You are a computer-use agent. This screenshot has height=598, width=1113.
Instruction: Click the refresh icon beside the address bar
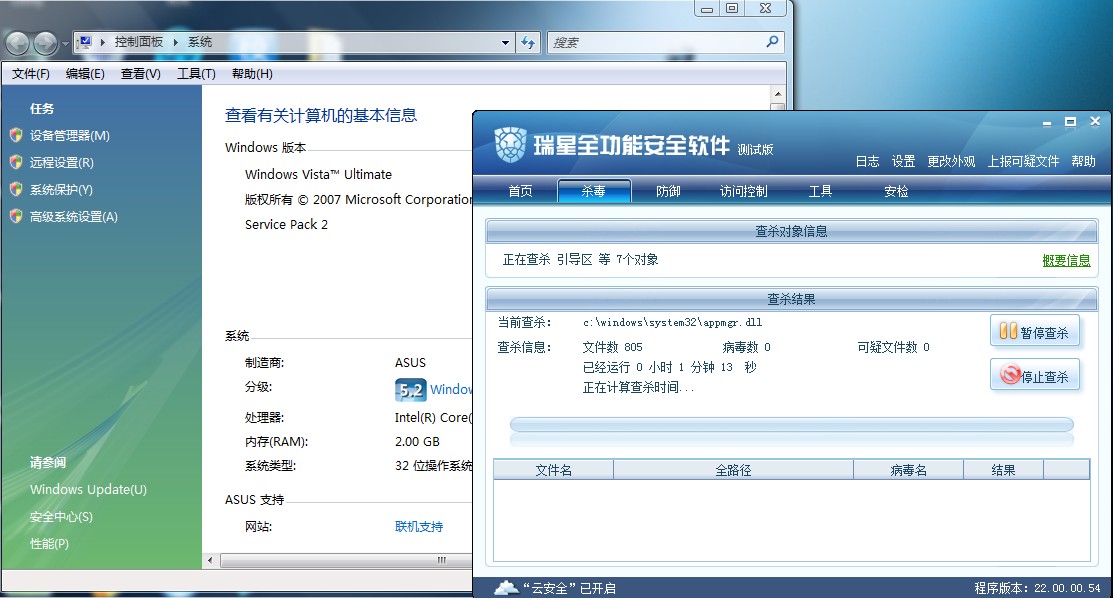[527, 43]
